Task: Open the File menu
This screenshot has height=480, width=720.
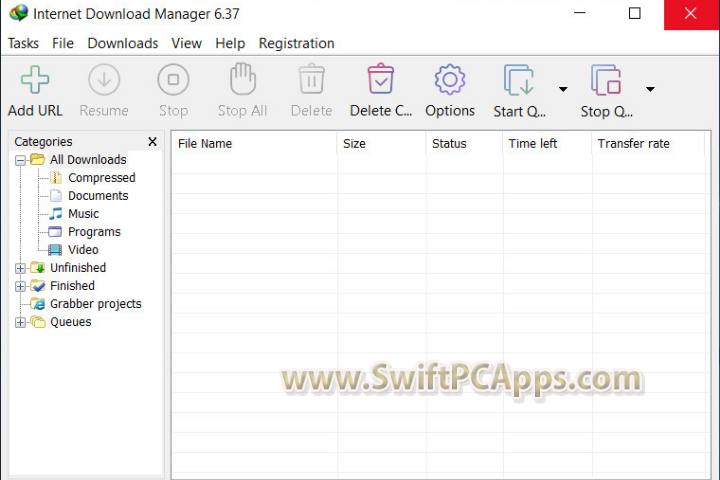Action: pos(63,43)
